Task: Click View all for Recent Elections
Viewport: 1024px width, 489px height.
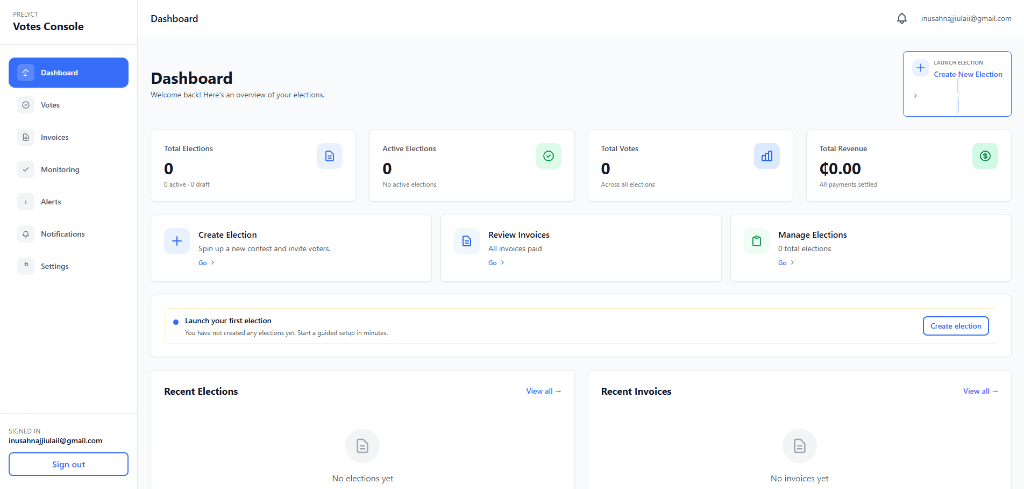Action: point(544,391)
